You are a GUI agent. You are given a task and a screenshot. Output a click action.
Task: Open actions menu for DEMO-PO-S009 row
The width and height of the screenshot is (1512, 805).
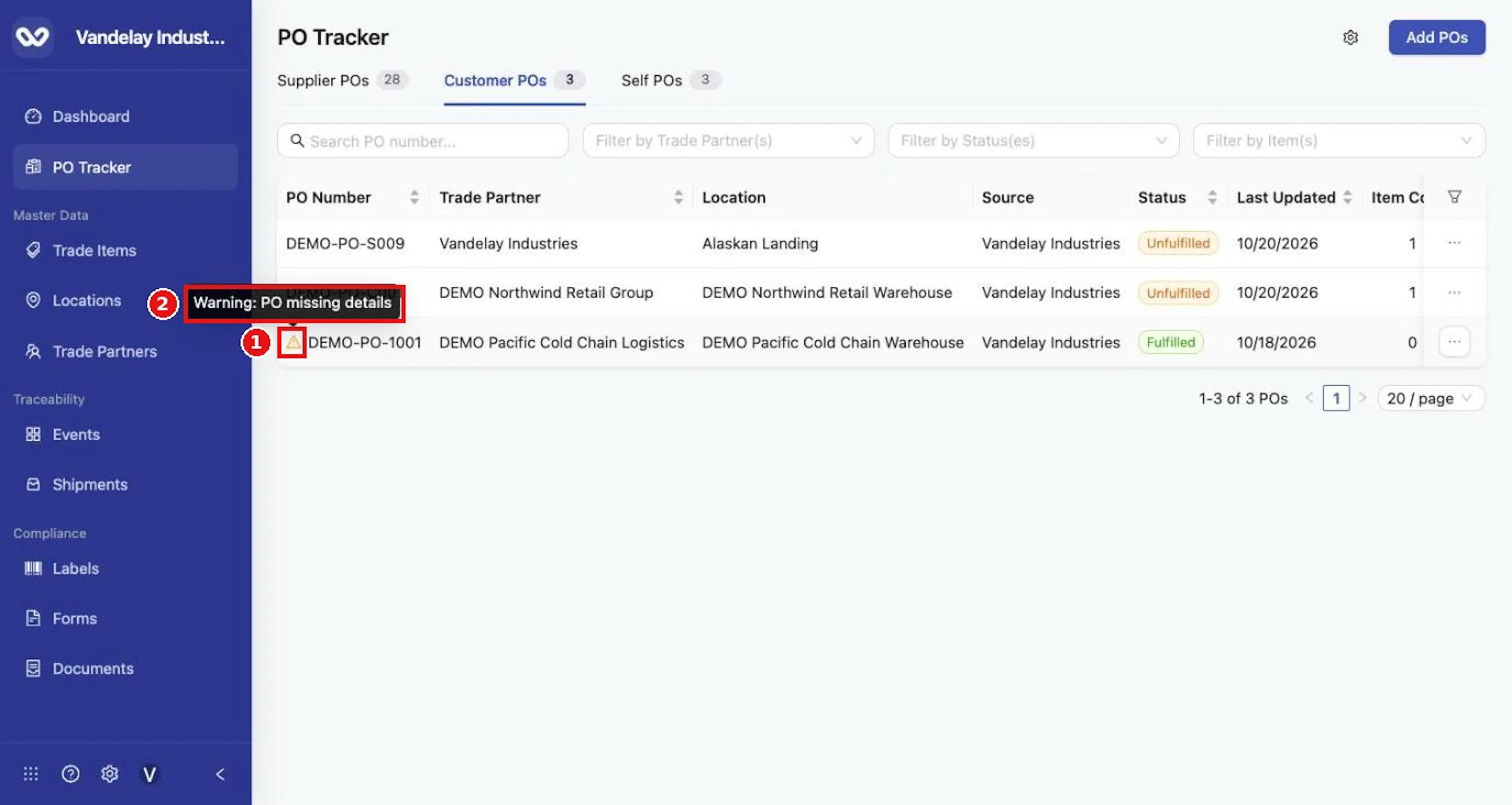1454,243
